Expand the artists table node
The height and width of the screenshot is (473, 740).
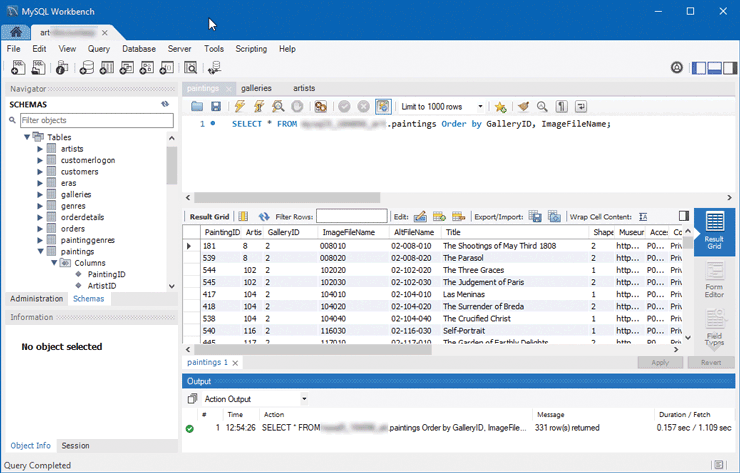(40, 149)
